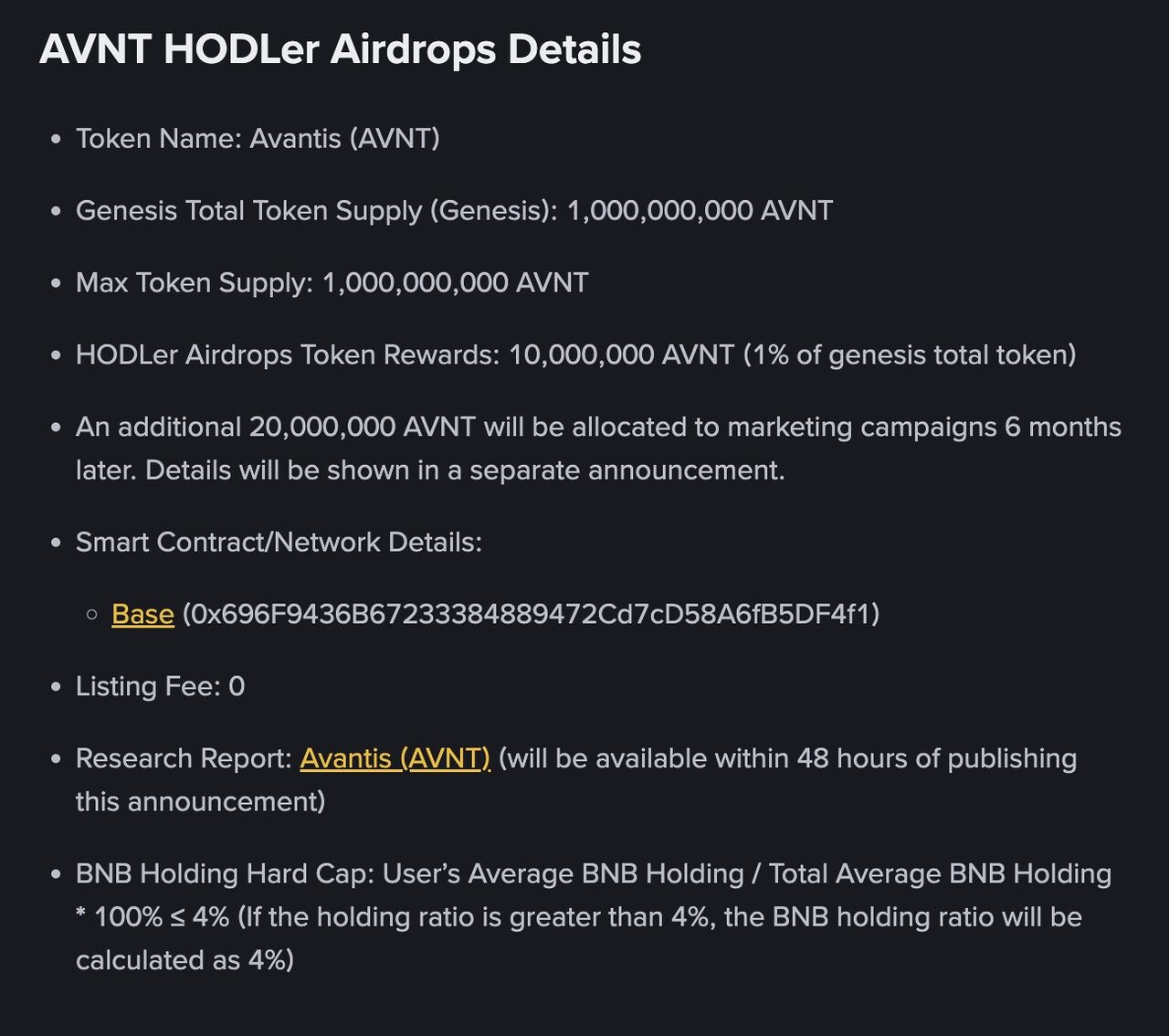This screenshot has width=1169, height=1036.
Task: Click the calculated as 4% text
Action: (184, 960)
